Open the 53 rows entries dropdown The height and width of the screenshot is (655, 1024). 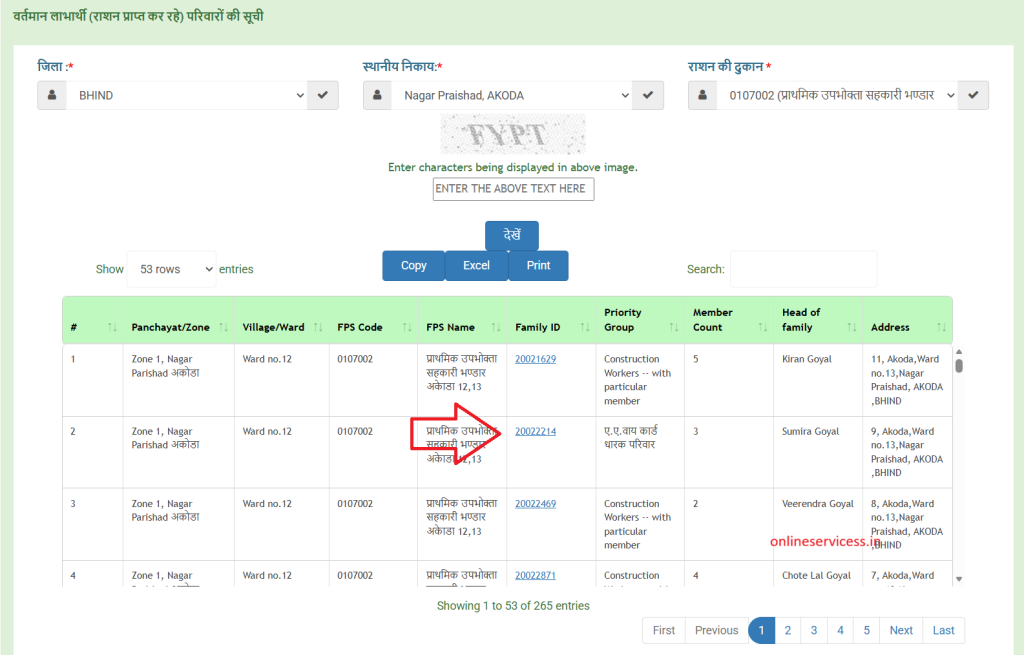(x=171, y=269)
